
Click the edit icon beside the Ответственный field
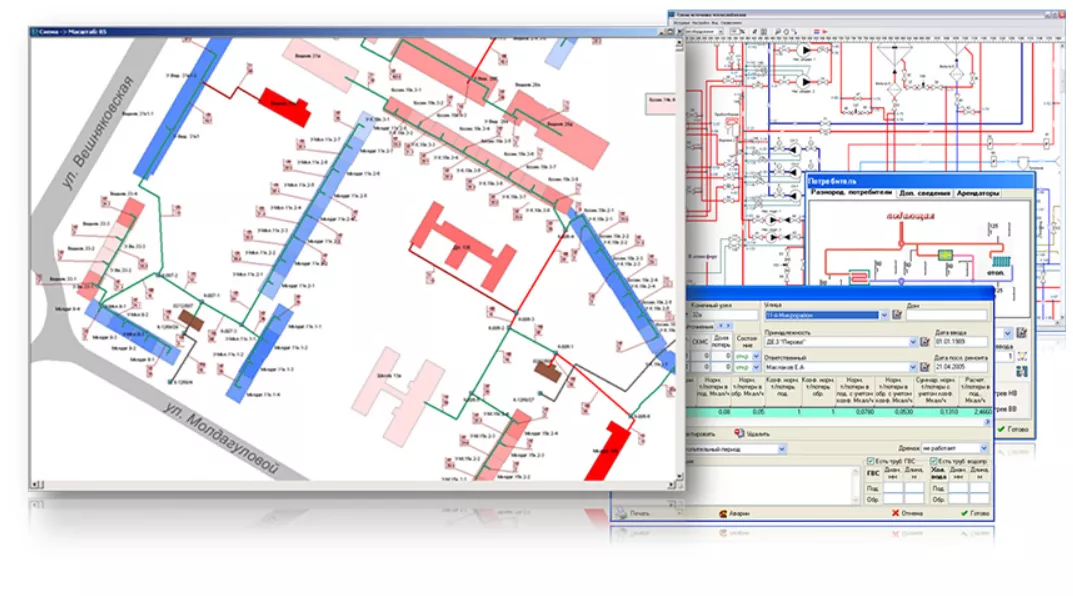click(925, 367)
